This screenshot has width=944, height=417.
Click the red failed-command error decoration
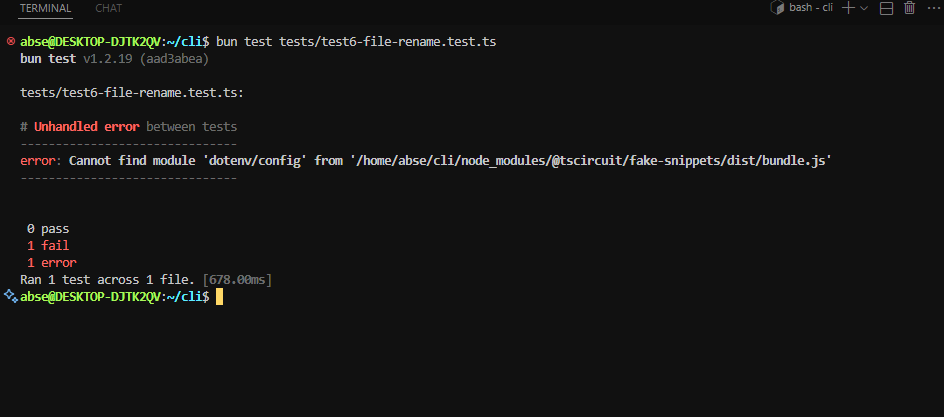tap(10, 42)
